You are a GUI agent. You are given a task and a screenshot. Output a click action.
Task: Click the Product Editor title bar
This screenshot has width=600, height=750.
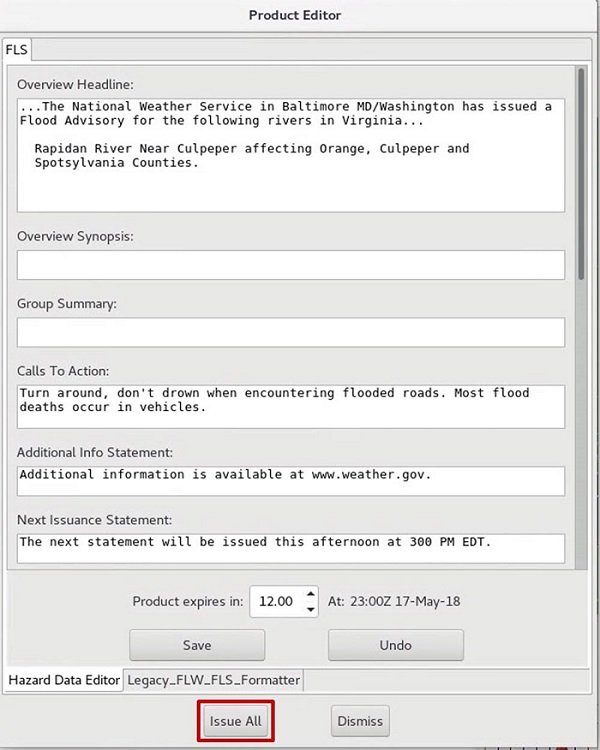[295, 15]
